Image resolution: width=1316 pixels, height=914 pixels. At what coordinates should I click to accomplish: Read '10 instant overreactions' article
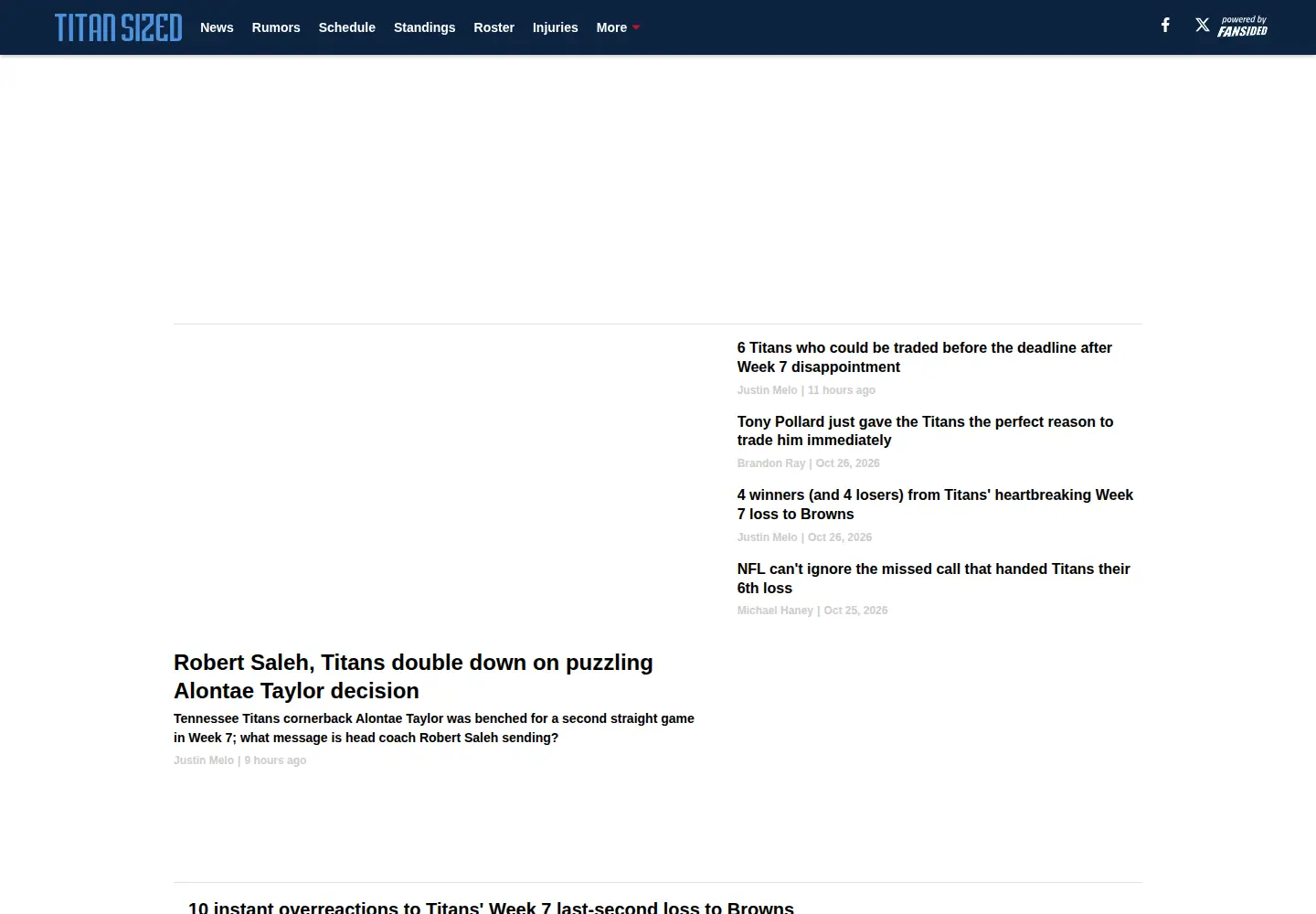tap(491, 907)
